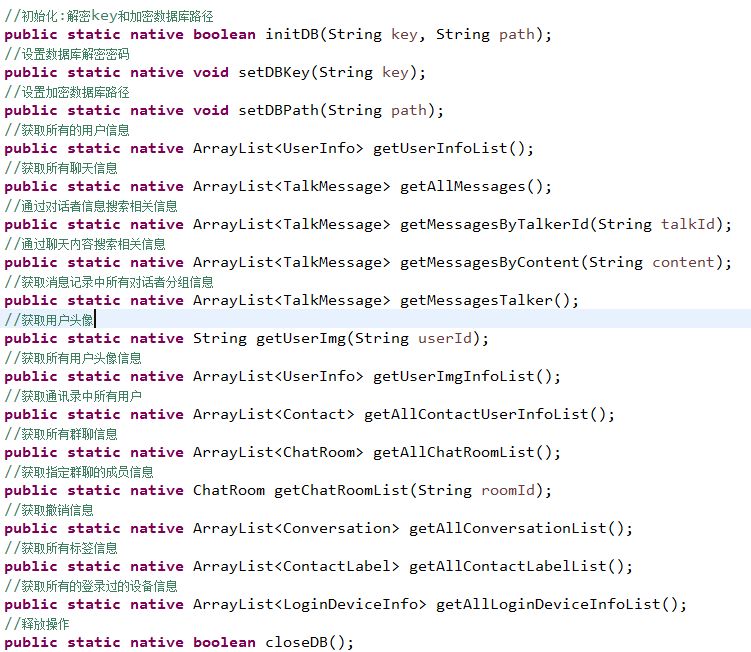This screenshot has width=751, height=652.
Task: Place cursor in comment 通过聊天内容搜索相关信息
Action: tap(85, 244)
